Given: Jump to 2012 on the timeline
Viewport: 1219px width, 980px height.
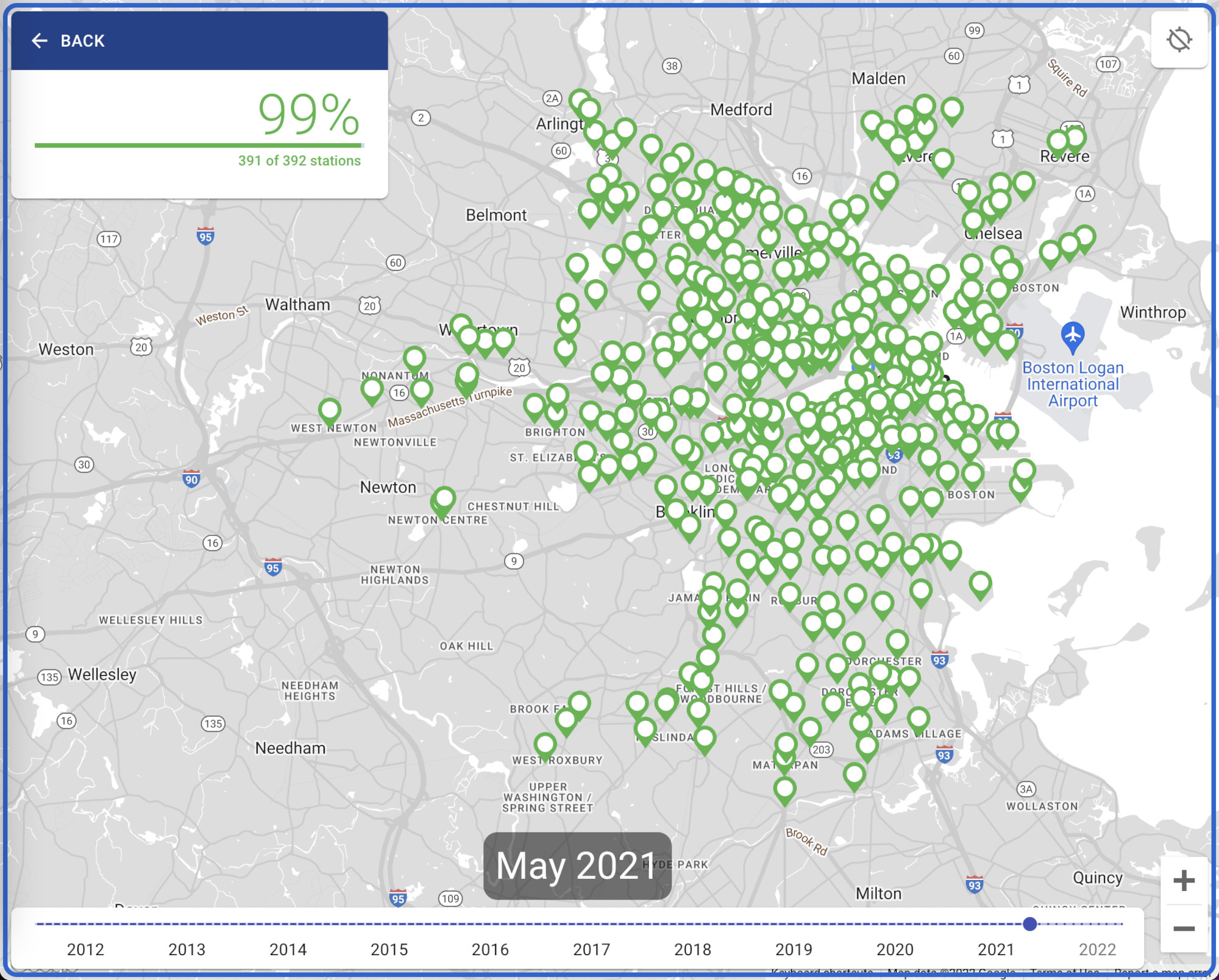Looking at the screenshot, I should pyautogui.click(x=85, y=949).
